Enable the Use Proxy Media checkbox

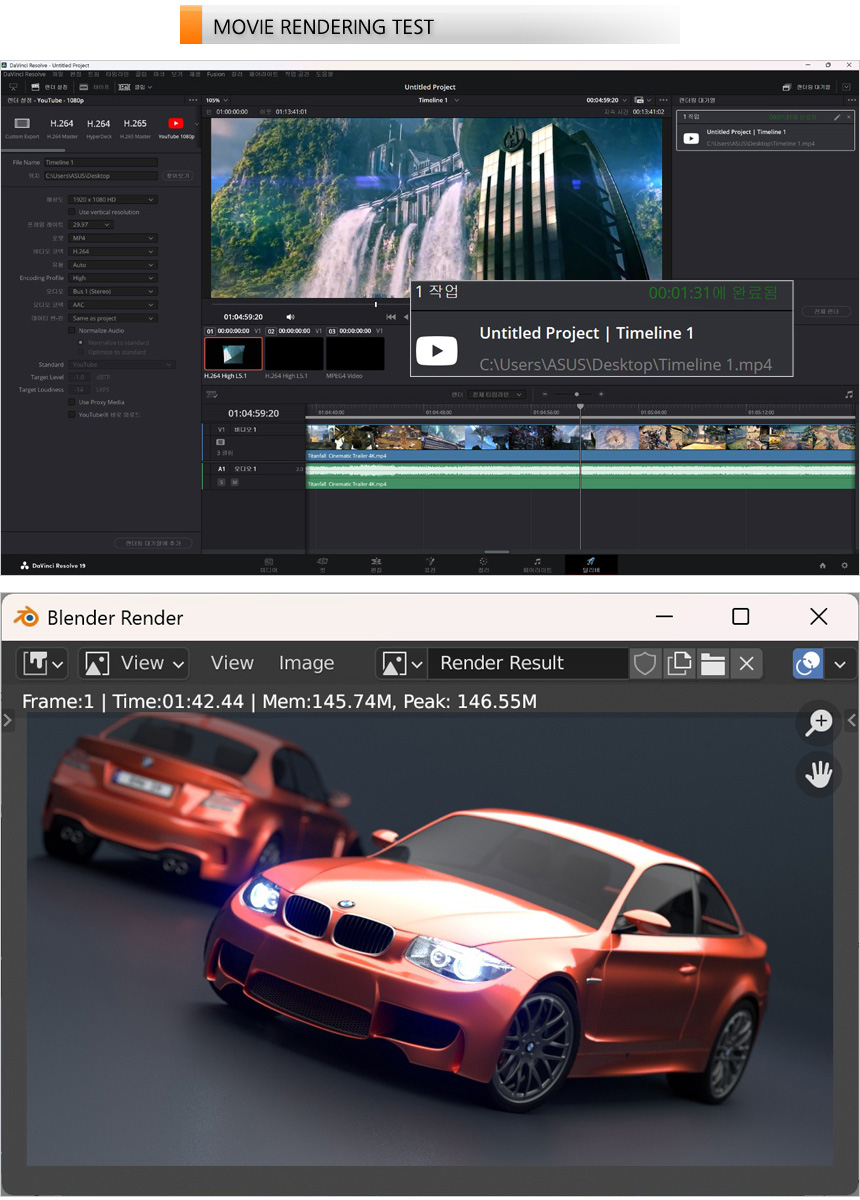coord(71,402)
